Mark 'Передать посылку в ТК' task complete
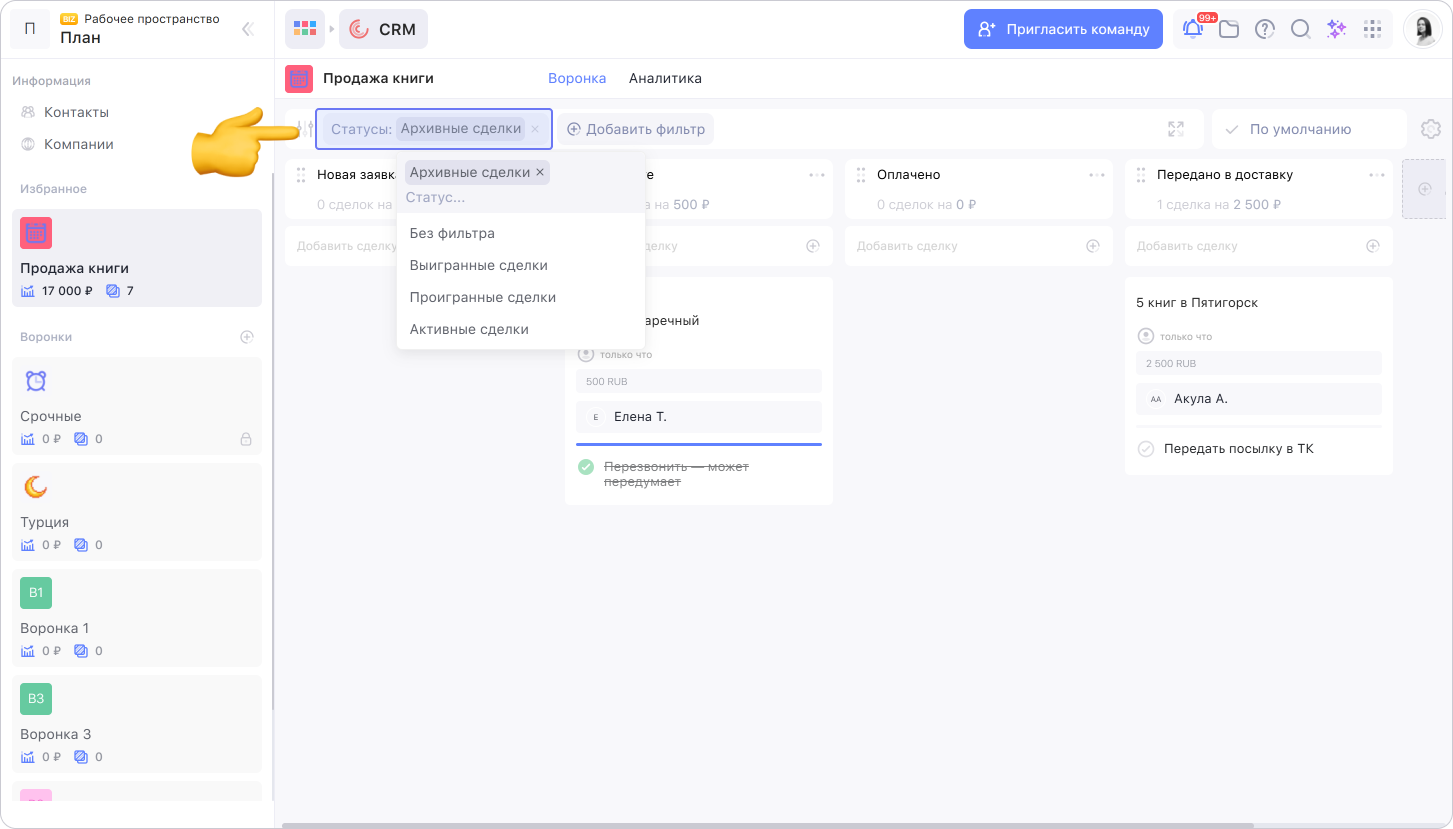The width and height of the screenshot is (1453, 829). click(x=1146, y=449)
